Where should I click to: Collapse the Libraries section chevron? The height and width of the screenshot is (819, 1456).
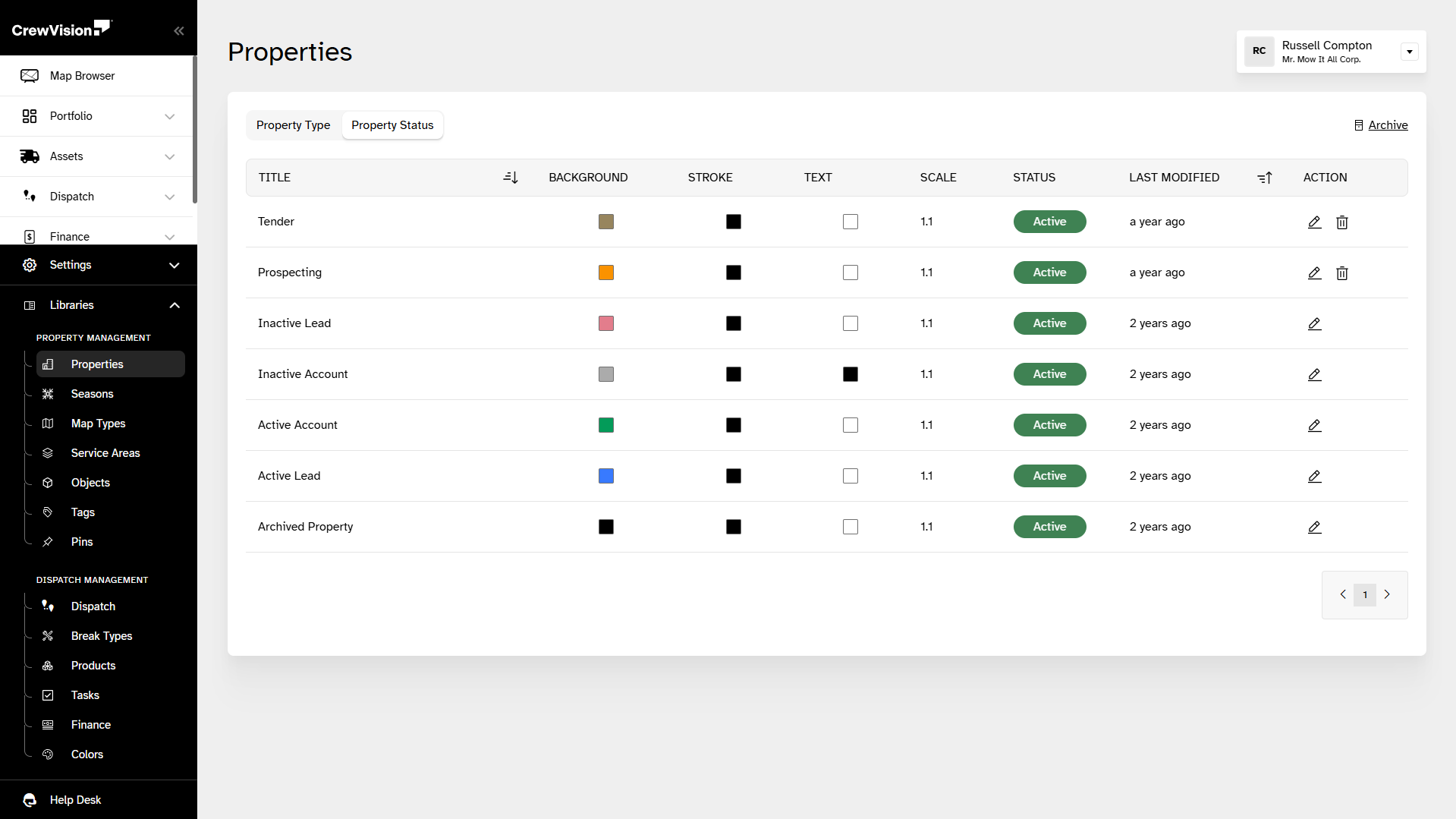(x=175, y=305)
